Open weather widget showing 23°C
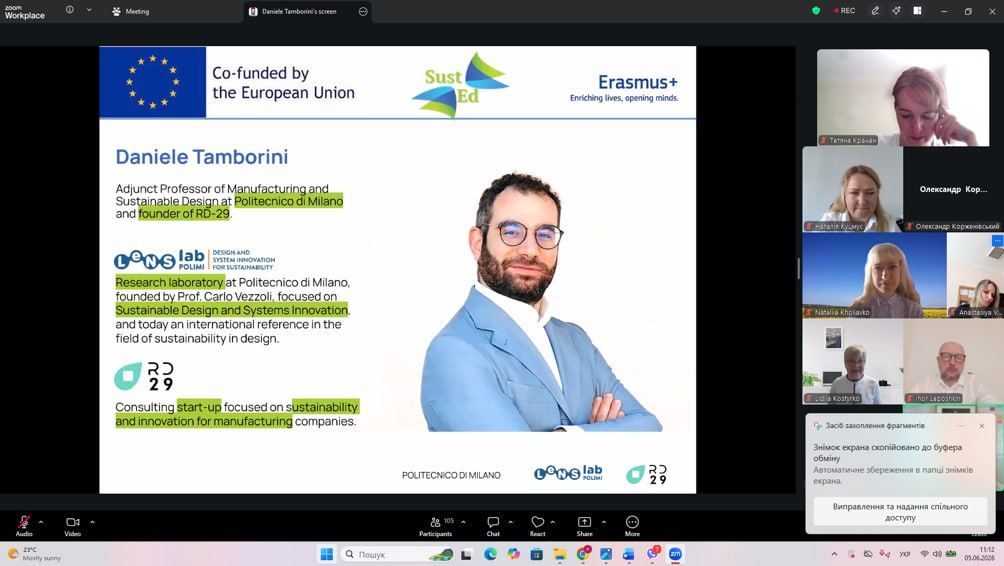This screenshot has height=566, width=1004. click(x=33, y=554)
